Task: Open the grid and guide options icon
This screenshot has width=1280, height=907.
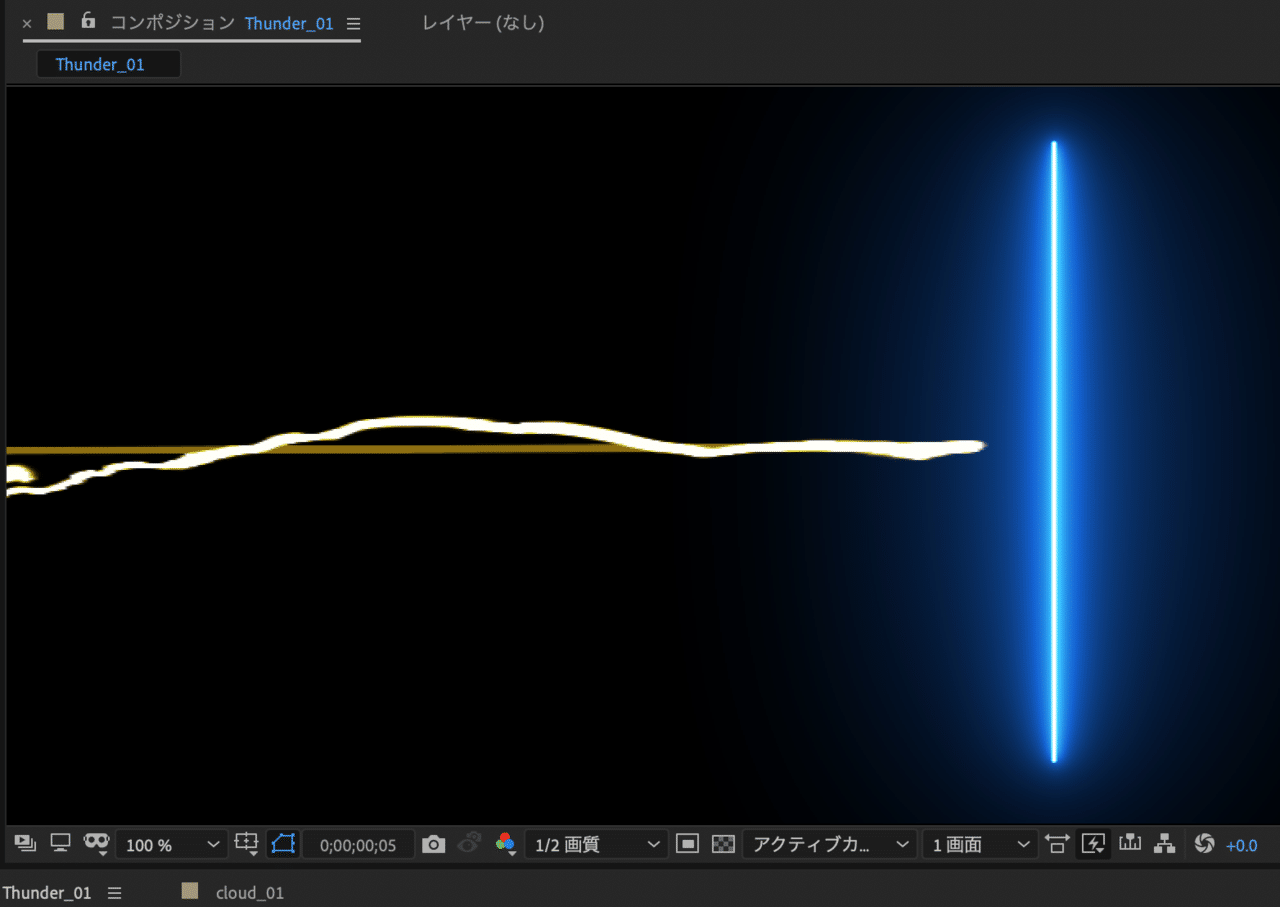Action: (x=246, y=844)
